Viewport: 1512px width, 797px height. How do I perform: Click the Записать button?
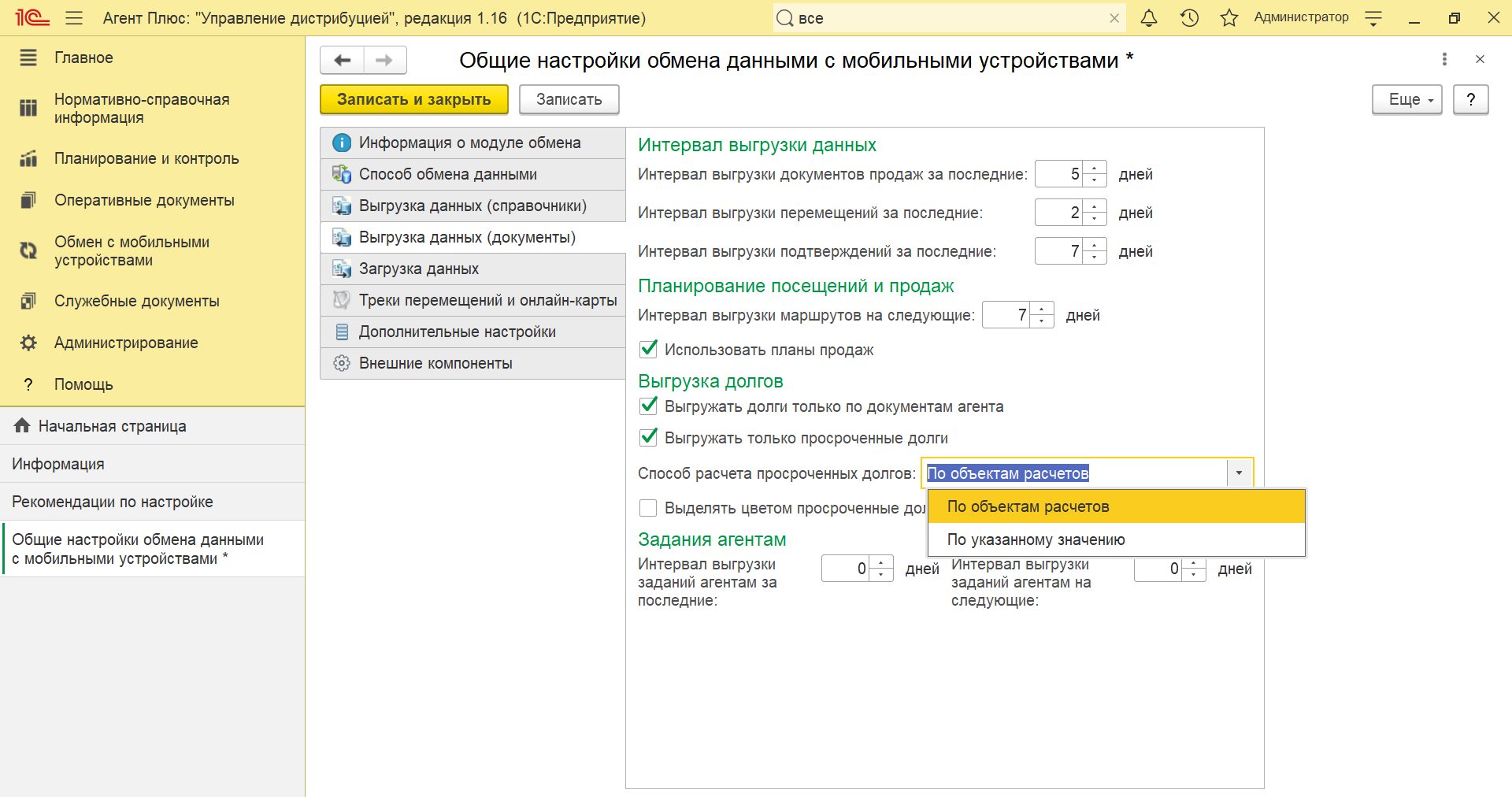pos(569,100)
